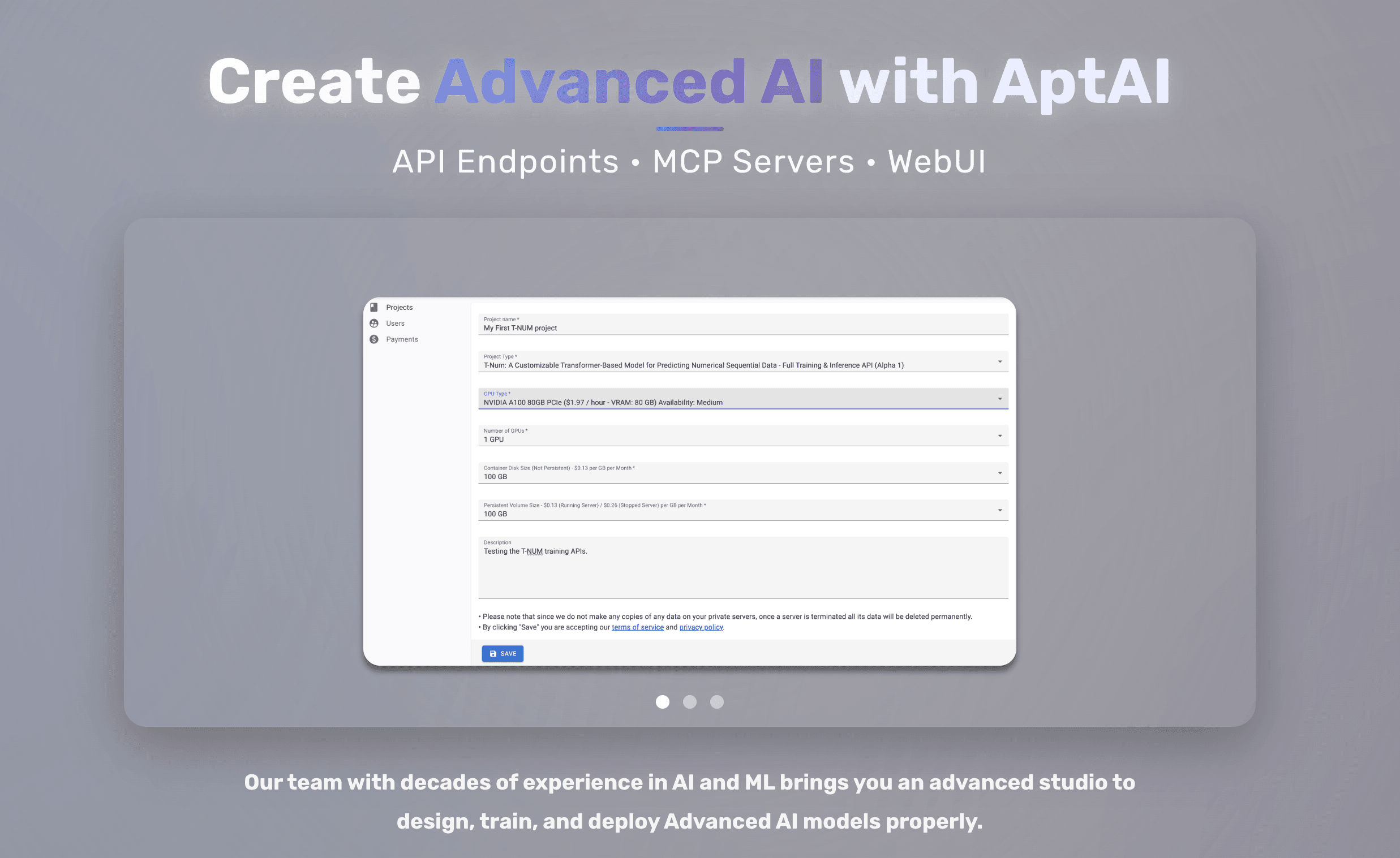Open the Persistent Volume Size dropdown
Image resolution: width=1400 pixels, height=858 pixels.
pyautogui.click(x=743, y=510)
